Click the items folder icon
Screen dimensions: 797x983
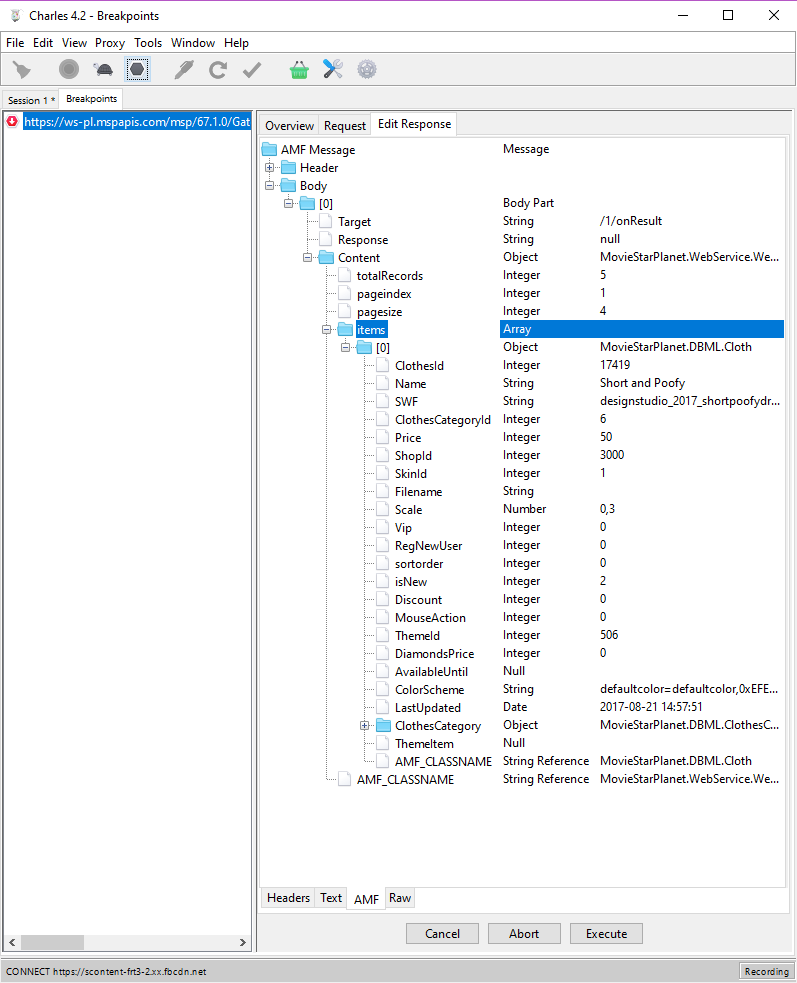pos(346,329)
